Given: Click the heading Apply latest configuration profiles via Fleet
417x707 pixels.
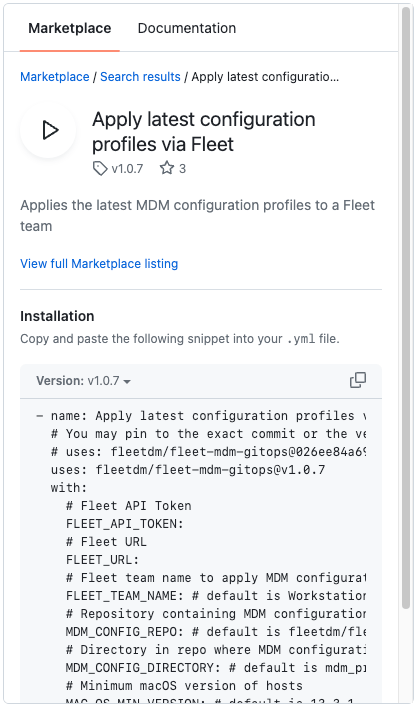Looking at the screenshot, I should 204,132.
